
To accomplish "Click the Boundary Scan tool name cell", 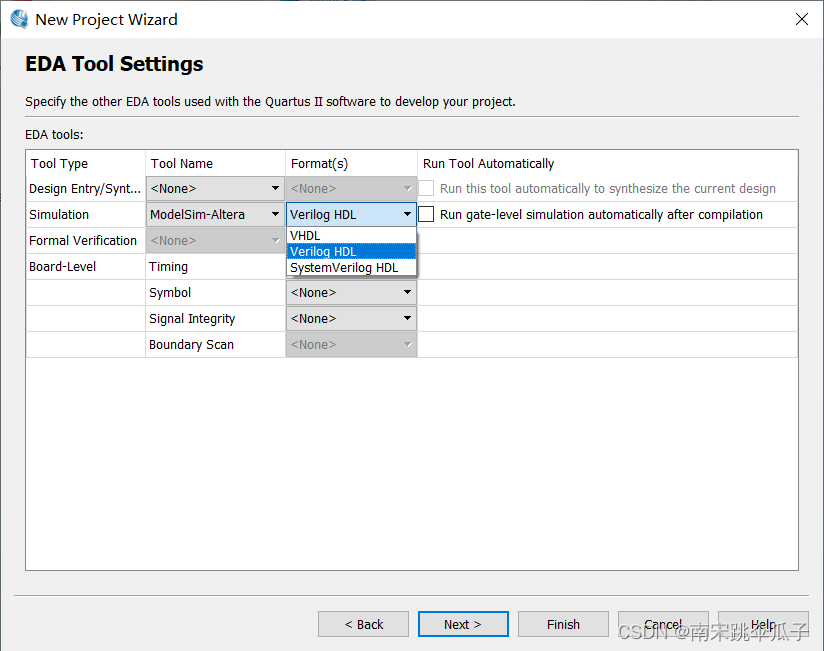I will (215, 345).
